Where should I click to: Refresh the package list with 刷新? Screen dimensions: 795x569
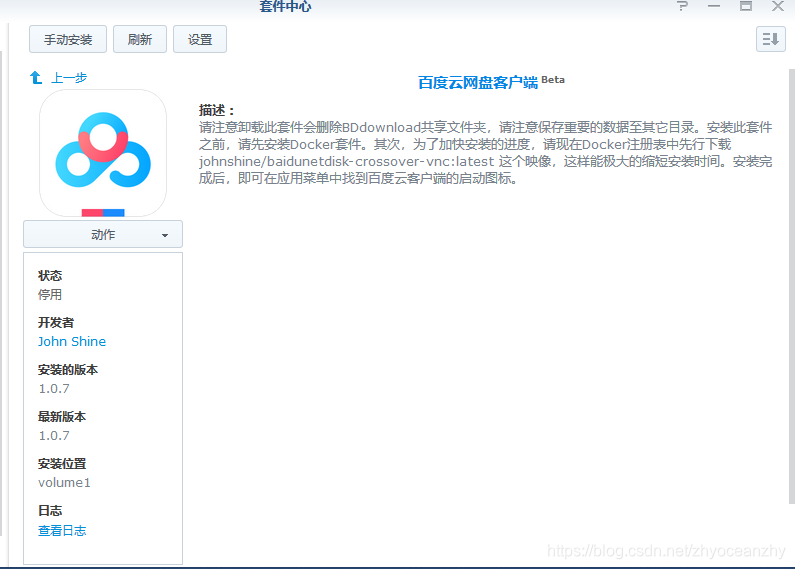coord(140,39)
